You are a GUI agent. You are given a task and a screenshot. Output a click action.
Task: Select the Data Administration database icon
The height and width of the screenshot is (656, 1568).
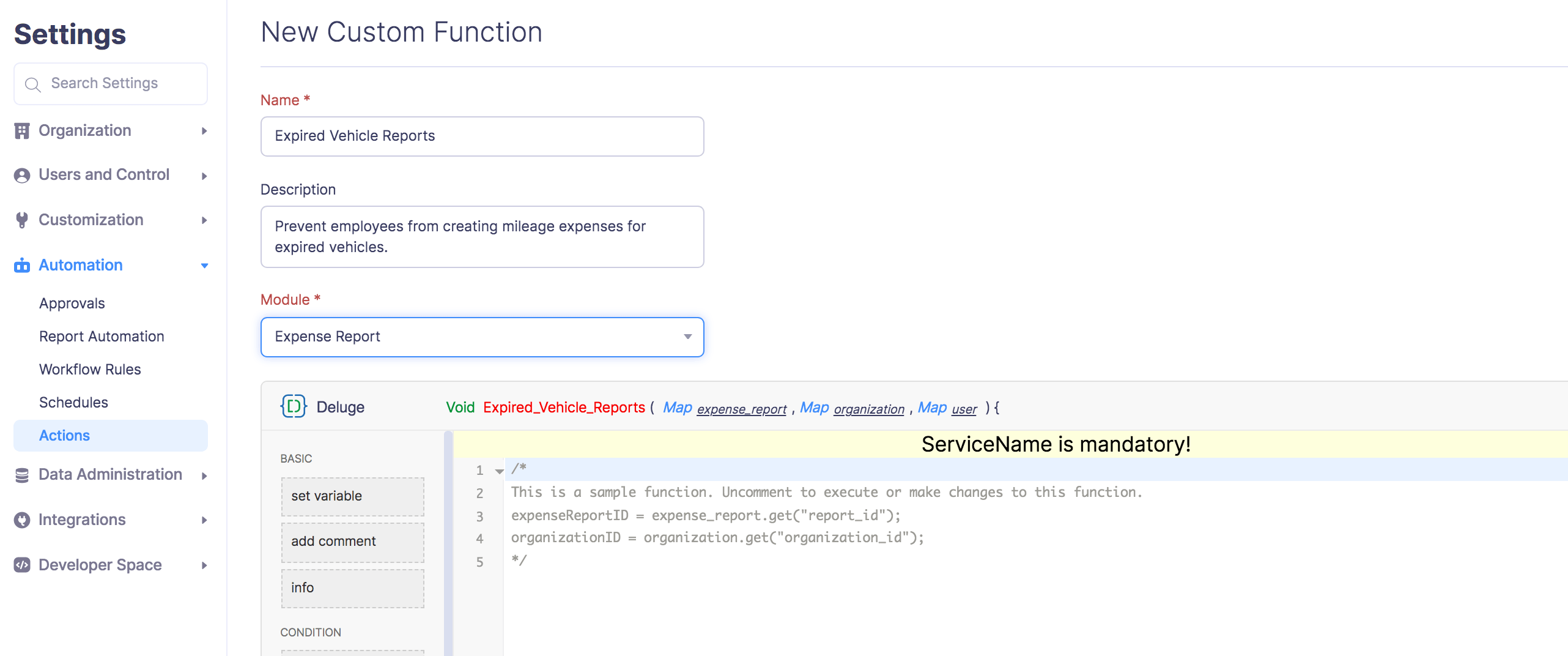click(22, 474)
